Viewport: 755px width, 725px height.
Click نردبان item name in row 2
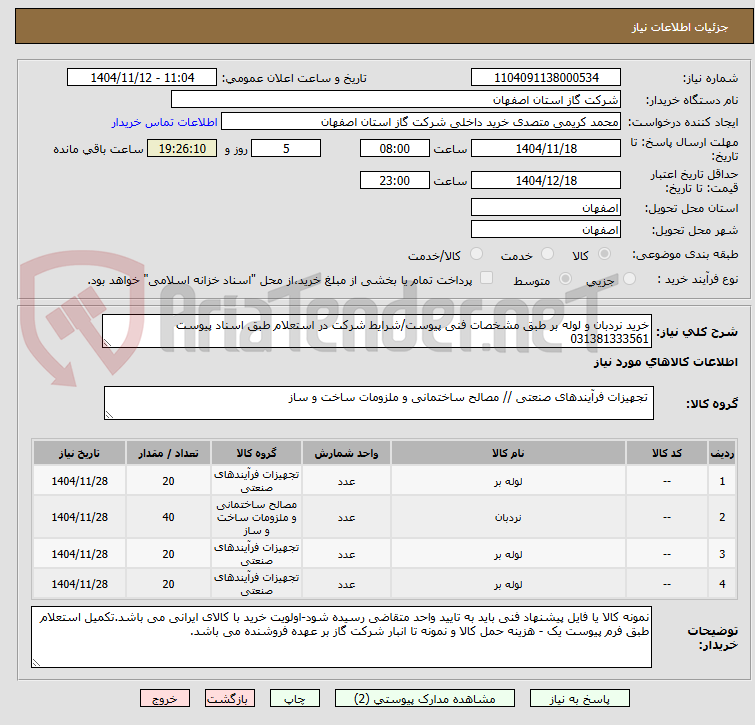508,518
